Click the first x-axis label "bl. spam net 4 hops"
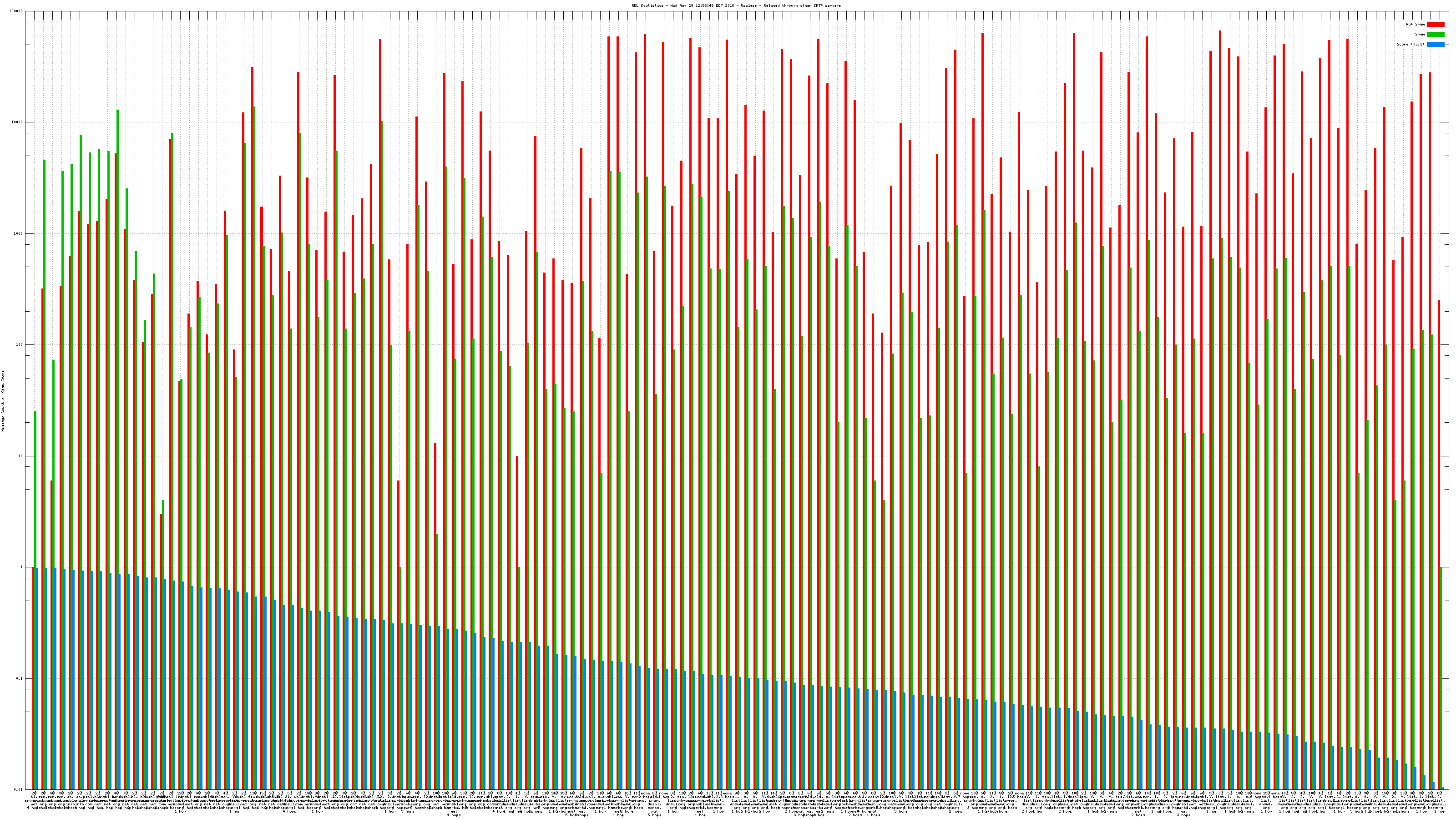Screen dimensions: 1456x819 click(x=33, y=800)
